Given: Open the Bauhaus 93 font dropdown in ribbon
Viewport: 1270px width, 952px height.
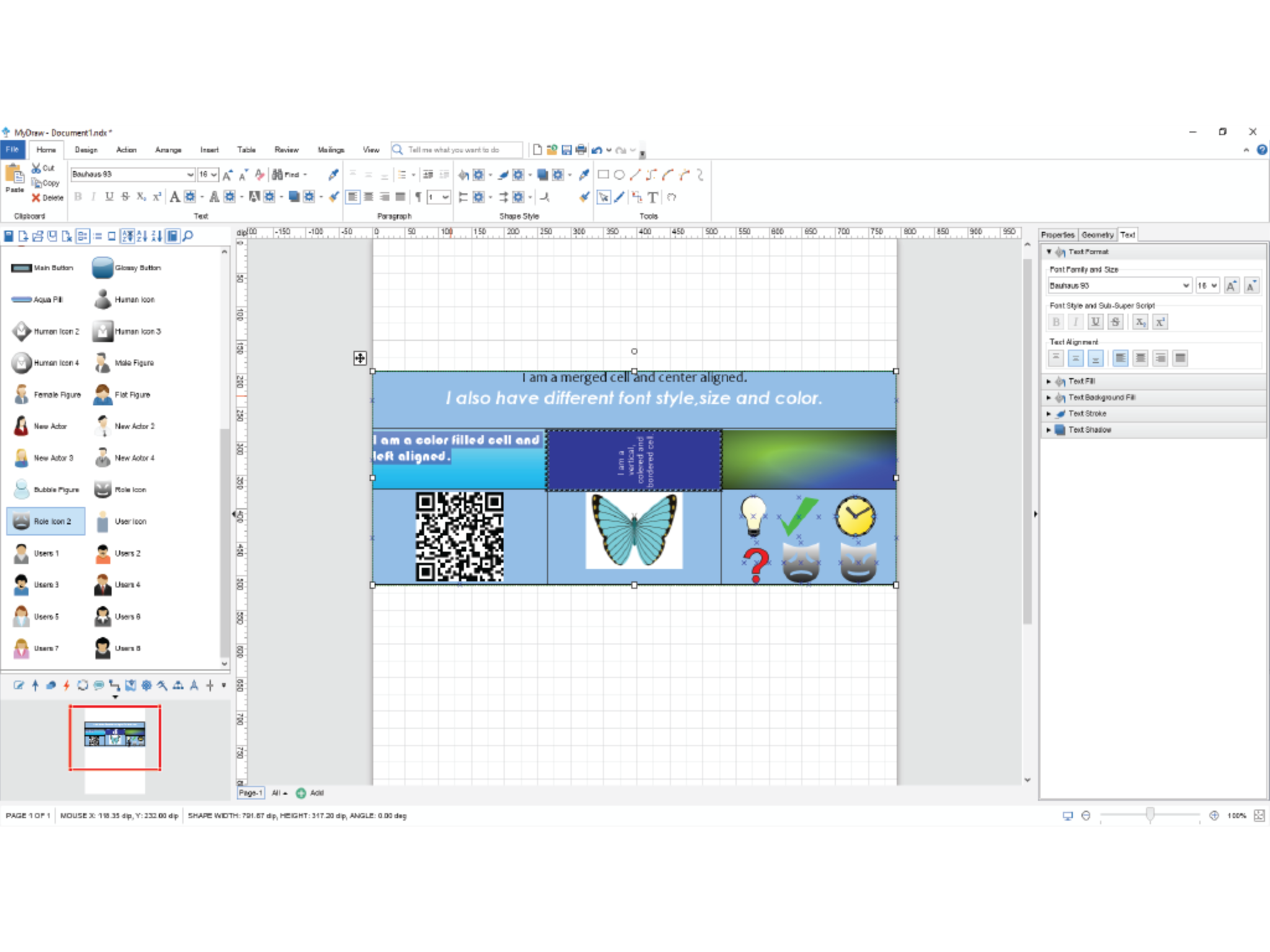Looking at the screenshot, I should (190, 175).
